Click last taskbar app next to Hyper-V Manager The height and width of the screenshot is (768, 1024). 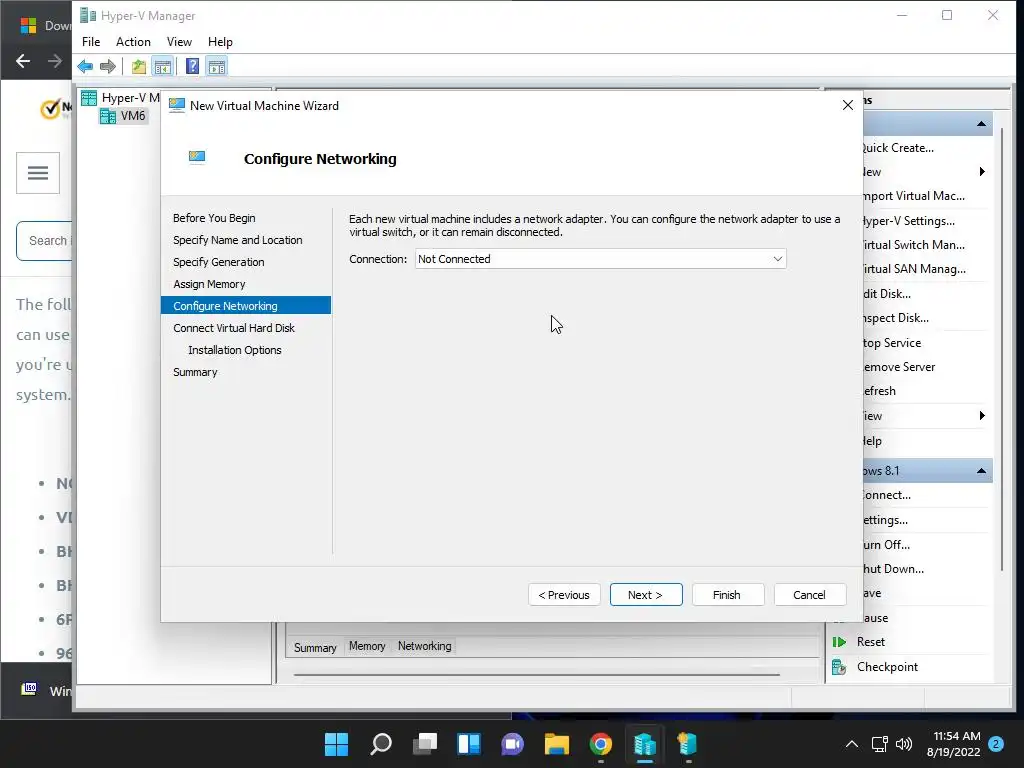tap(688, 744)
